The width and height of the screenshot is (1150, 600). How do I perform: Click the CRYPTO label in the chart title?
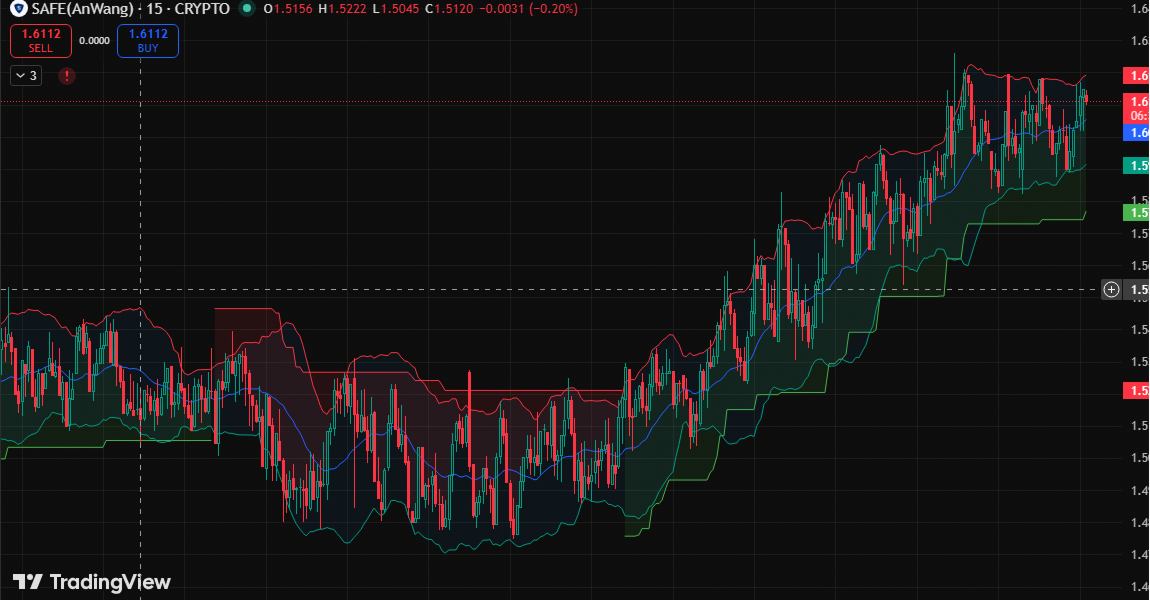[x=201, y=9]
